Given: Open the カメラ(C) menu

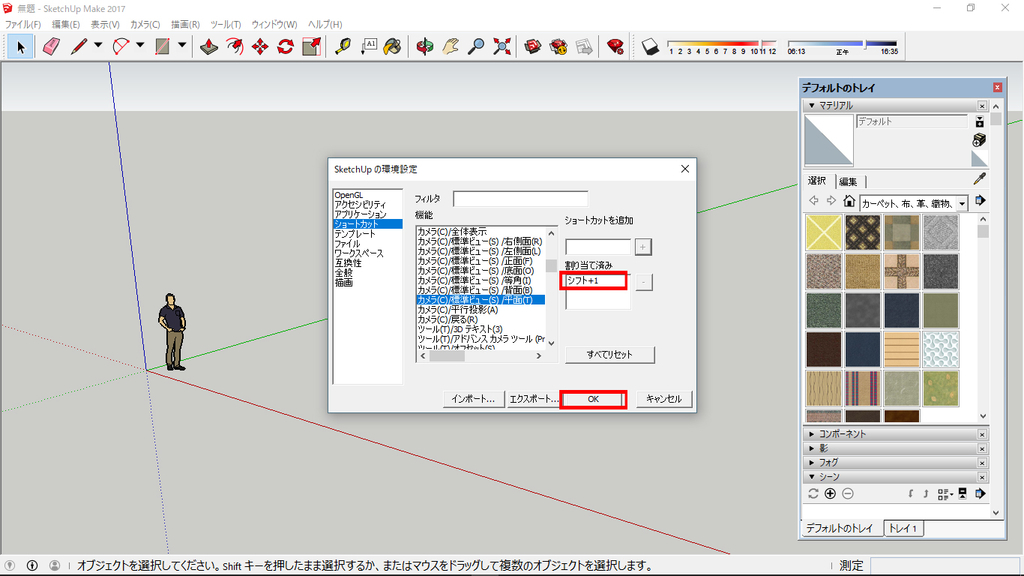Looking at the screenshot, I should click(x=145, y=24).
